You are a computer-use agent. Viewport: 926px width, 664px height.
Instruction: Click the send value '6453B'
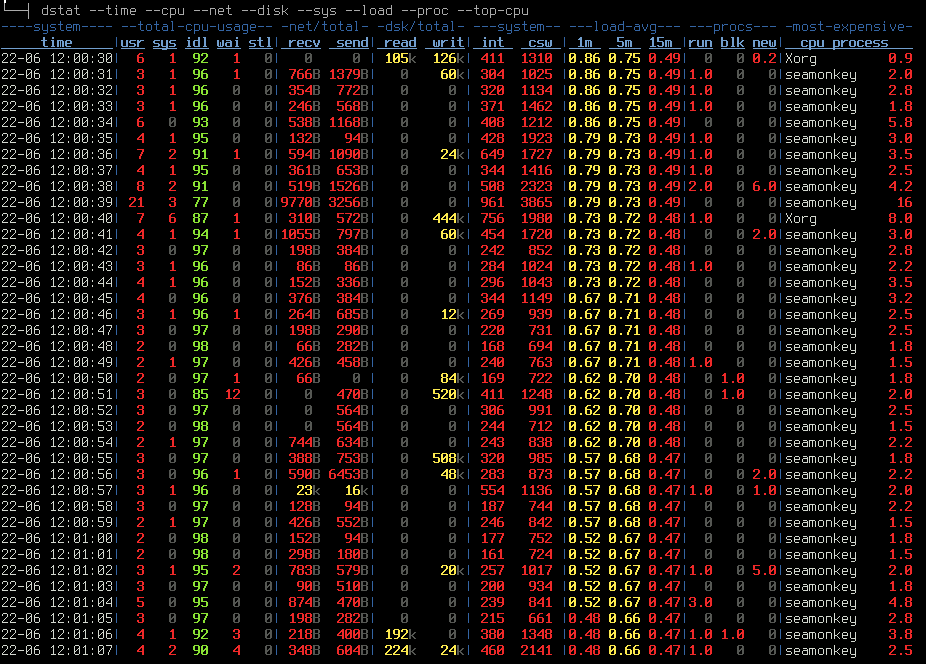point(348,474)
